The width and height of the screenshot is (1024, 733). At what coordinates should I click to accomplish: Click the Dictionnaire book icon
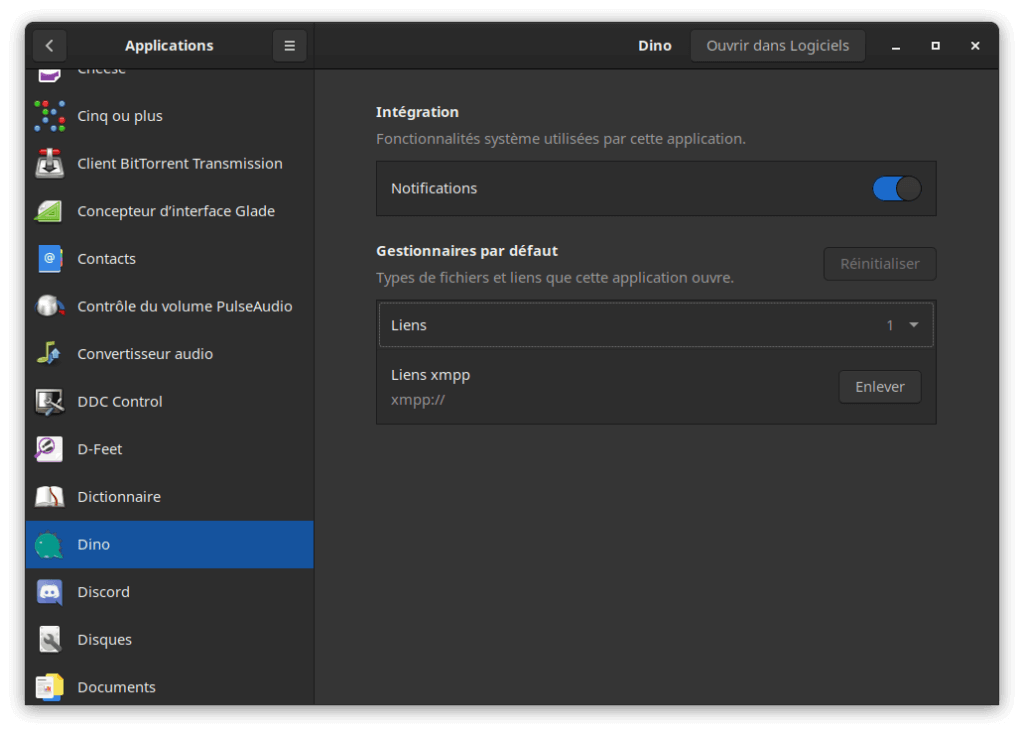[50, 497]
